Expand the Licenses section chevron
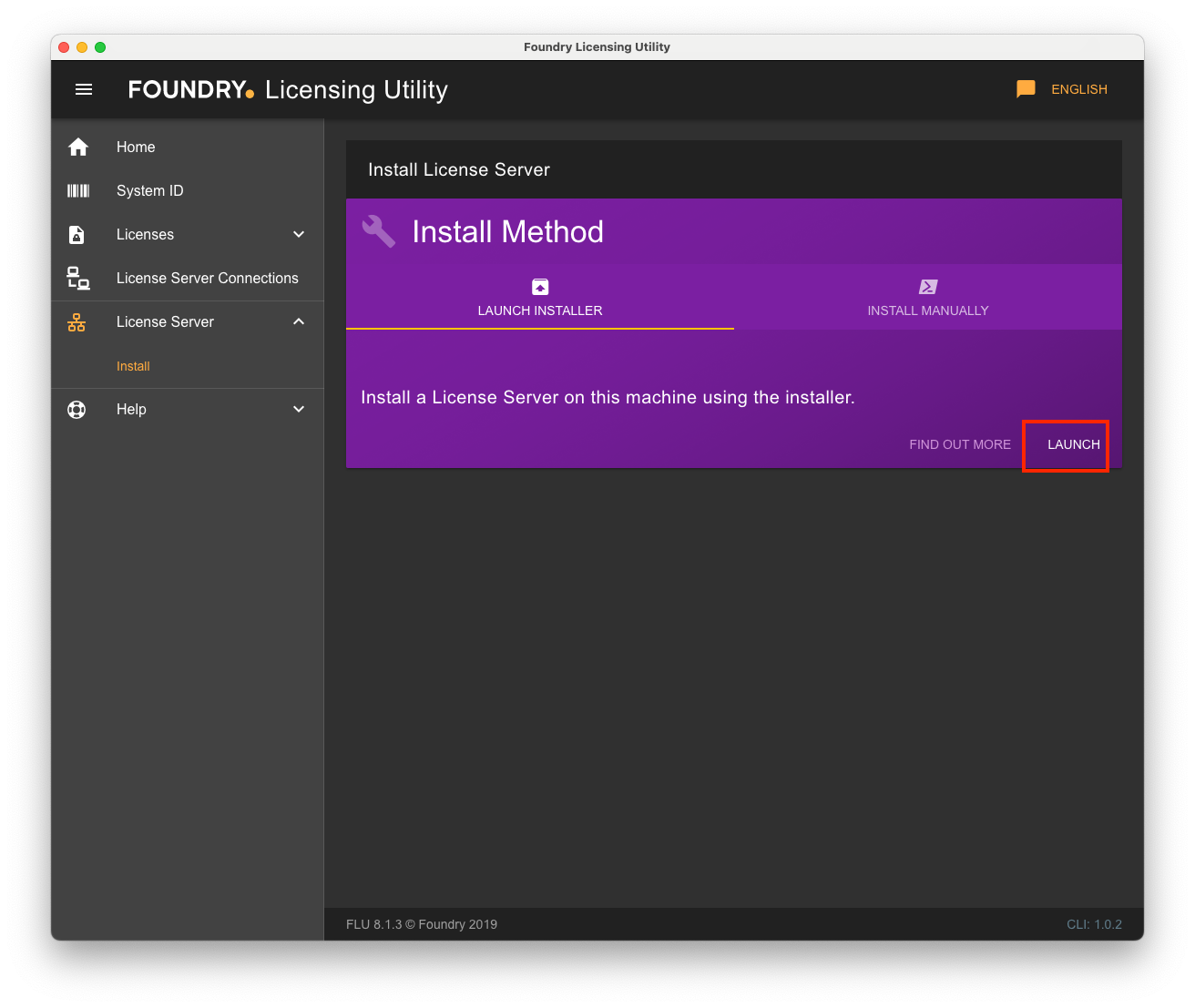 (x=299, y=234)
